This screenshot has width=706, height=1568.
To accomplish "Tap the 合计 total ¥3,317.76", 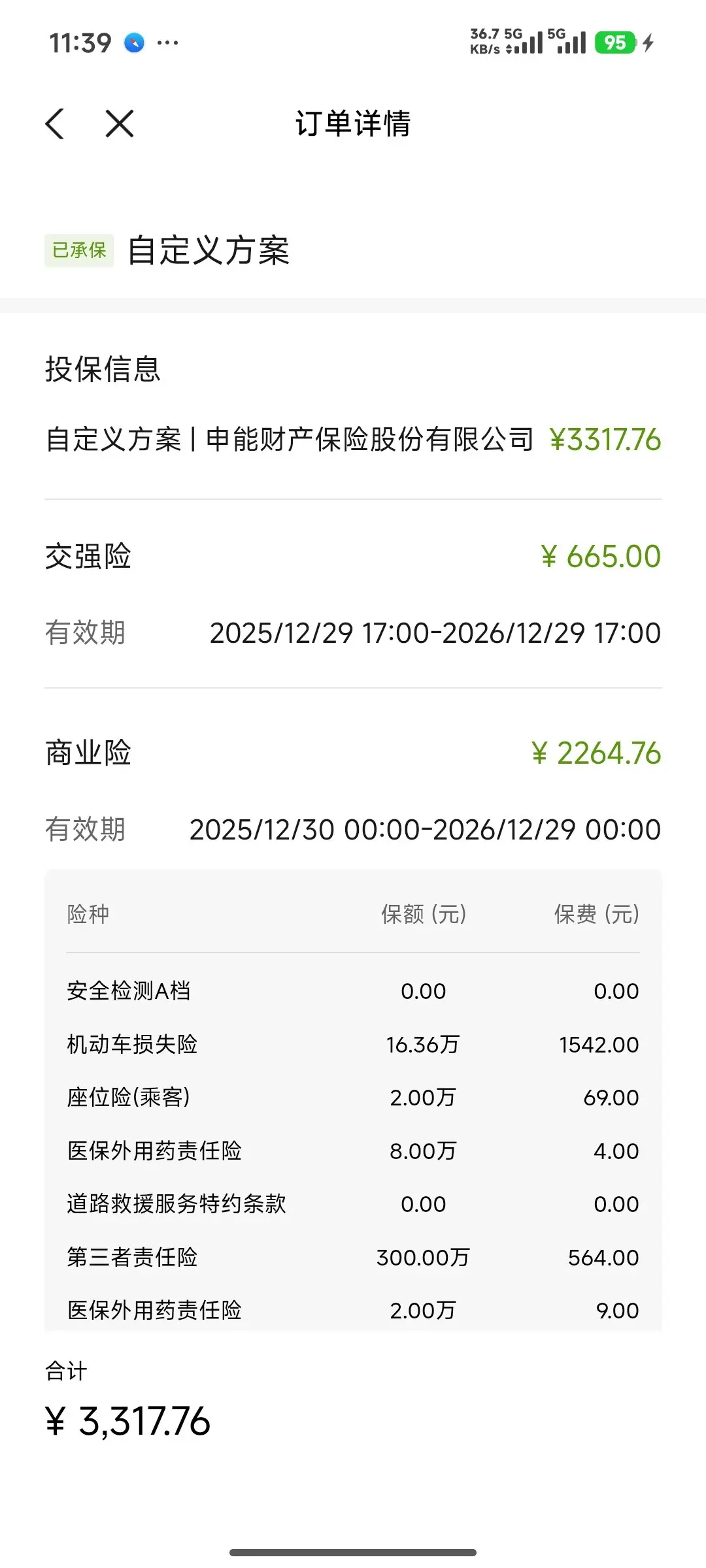I will 128,1422.
